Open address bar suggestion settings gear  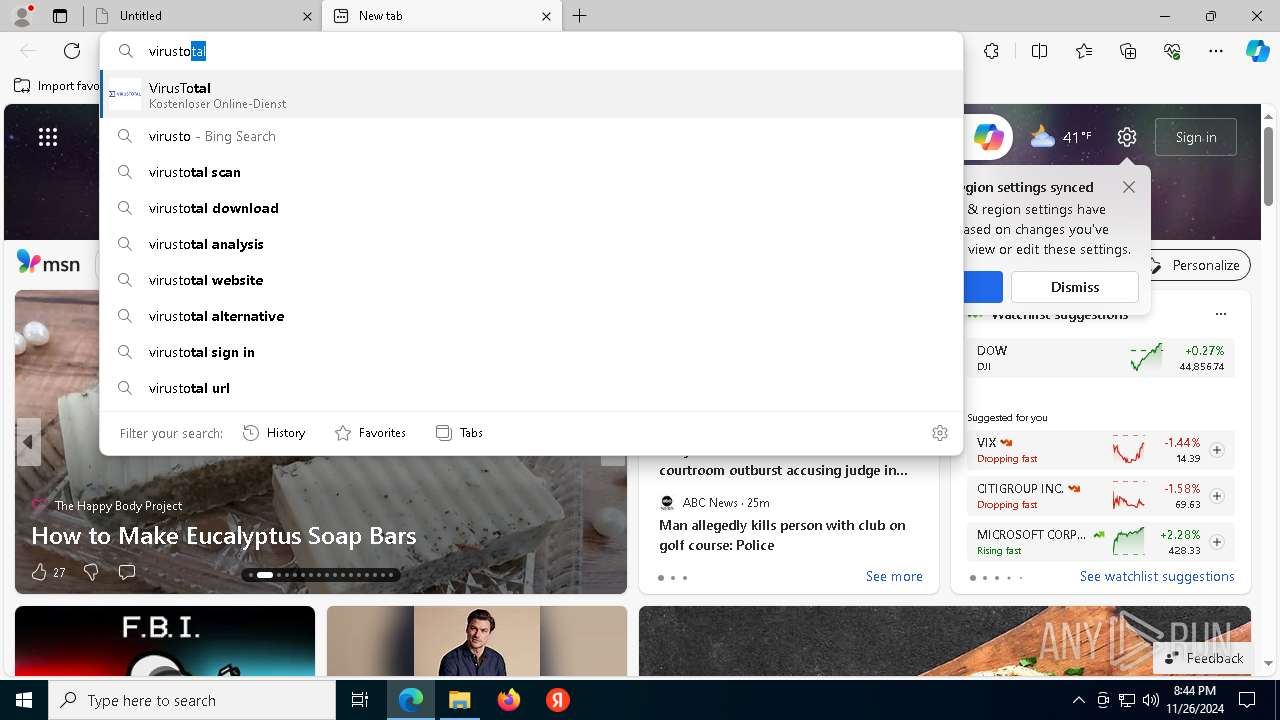pyautogui.click(x=940, y=433)
